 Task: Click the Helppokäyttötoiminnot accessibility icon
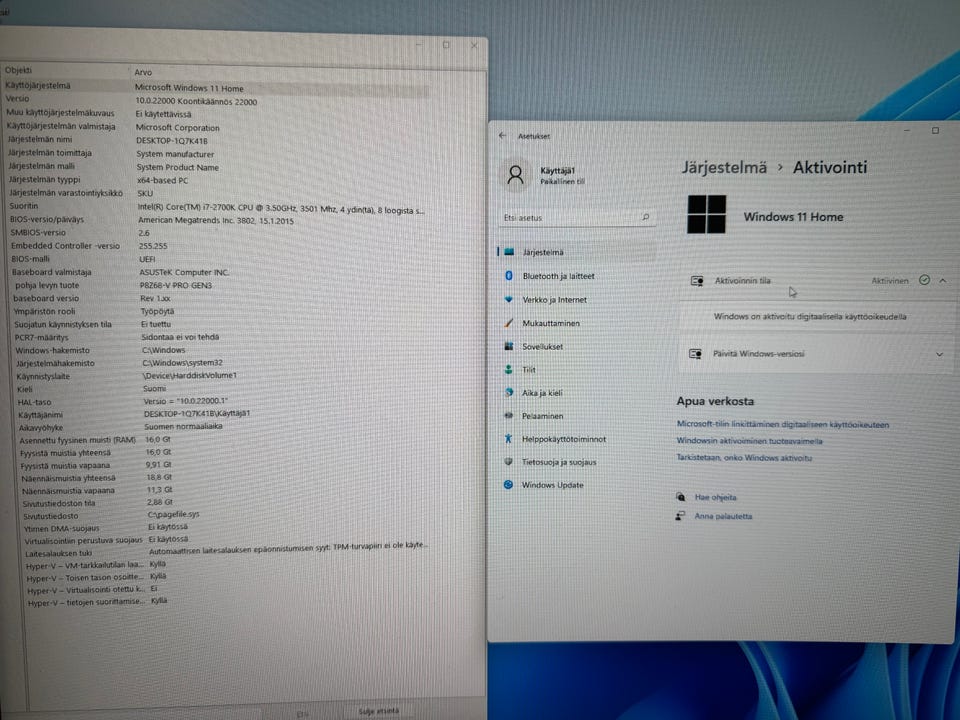click(508, 438)
